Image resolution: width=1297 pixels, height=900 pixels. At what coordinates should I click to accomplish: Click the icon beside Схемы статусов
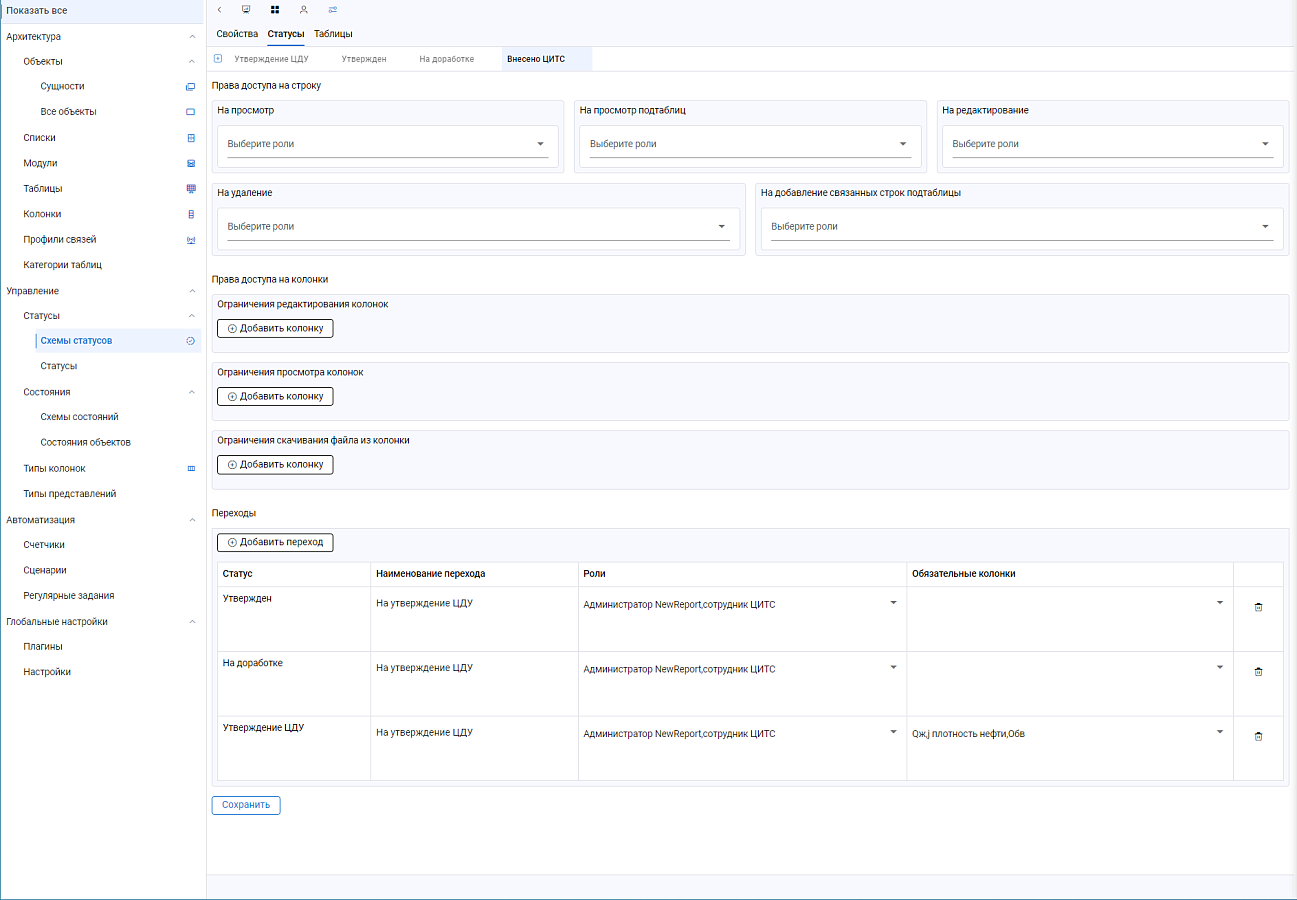pyautogui.click(x=190, y=341)
